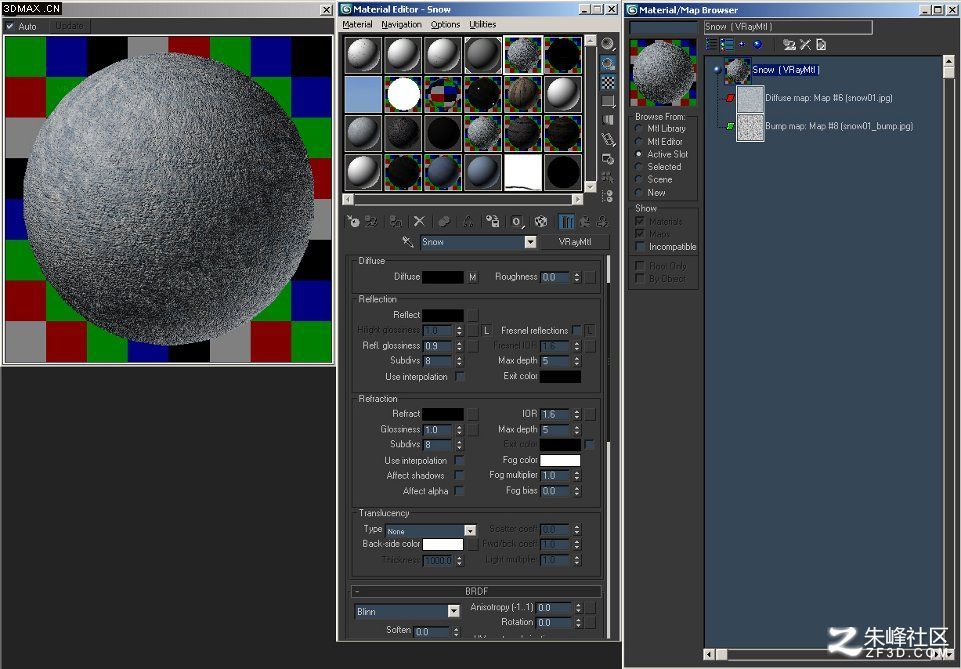The height and width of the screenshot is (669, 961).
Task: Enable the Incompatible checkbox
Action: (640, 246)
